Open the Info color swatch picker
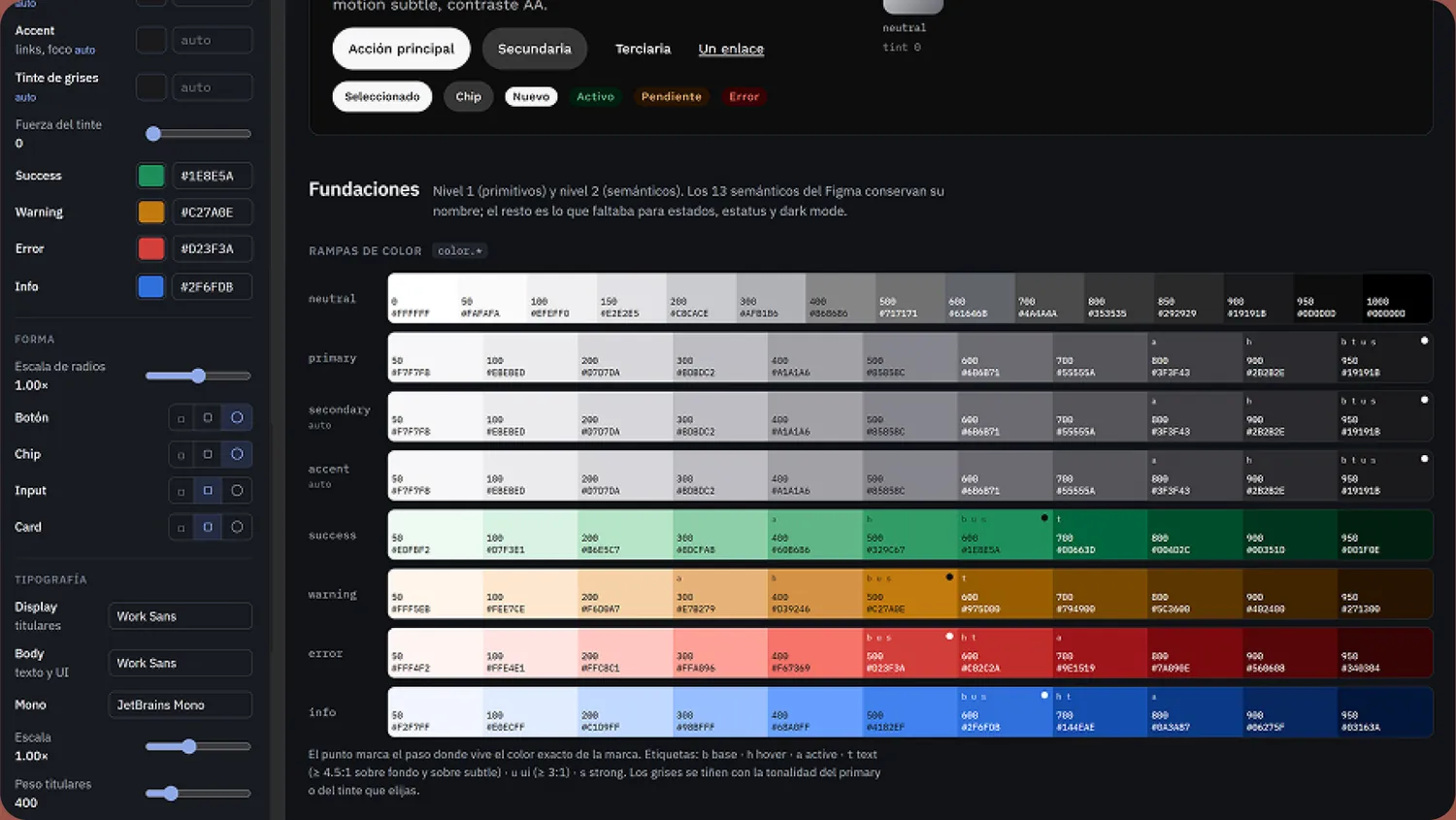Viewport: 1456px width, 820px height. click(151, 286)
